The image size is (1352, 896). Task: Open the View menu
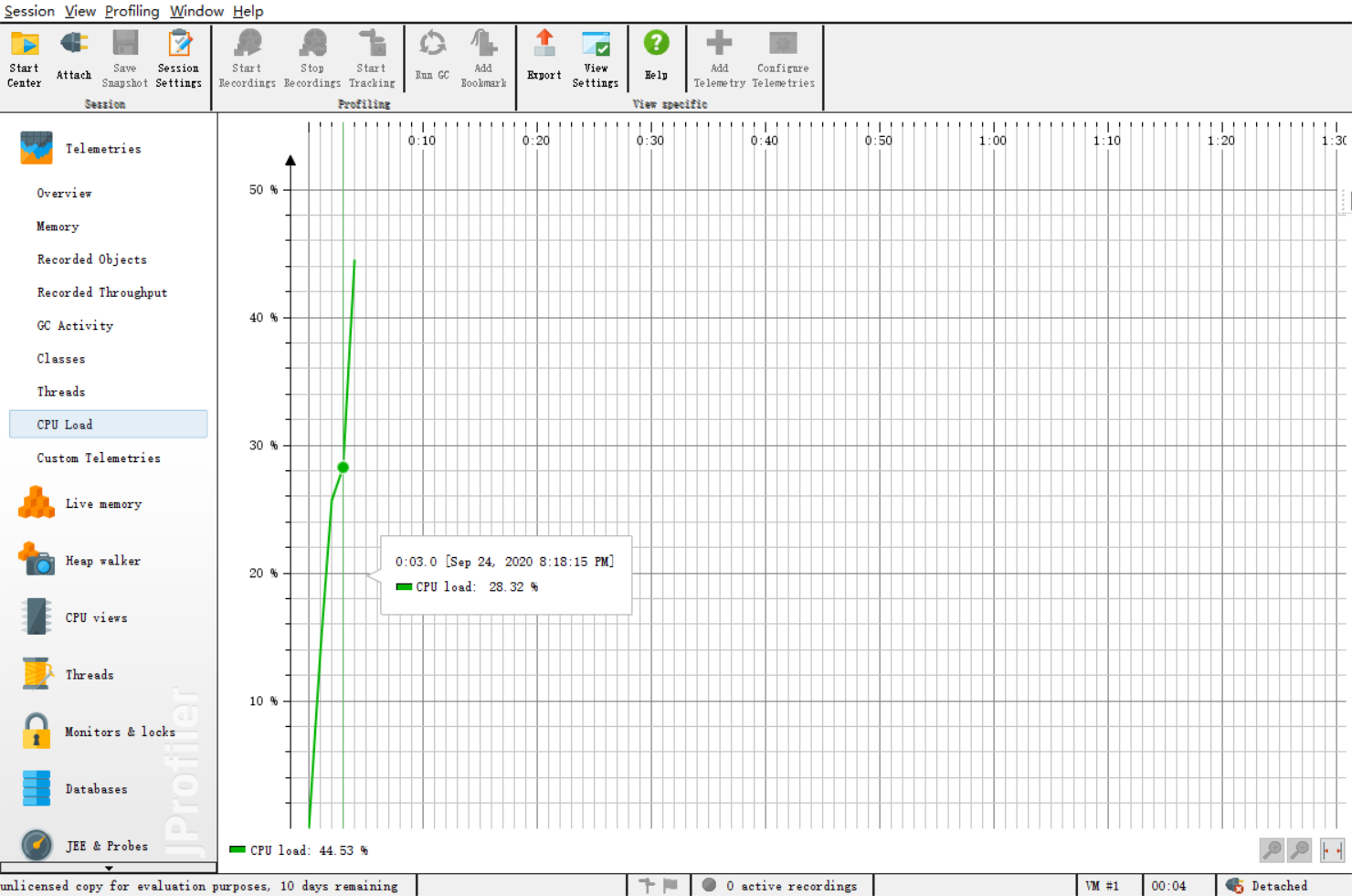[80, 11]
